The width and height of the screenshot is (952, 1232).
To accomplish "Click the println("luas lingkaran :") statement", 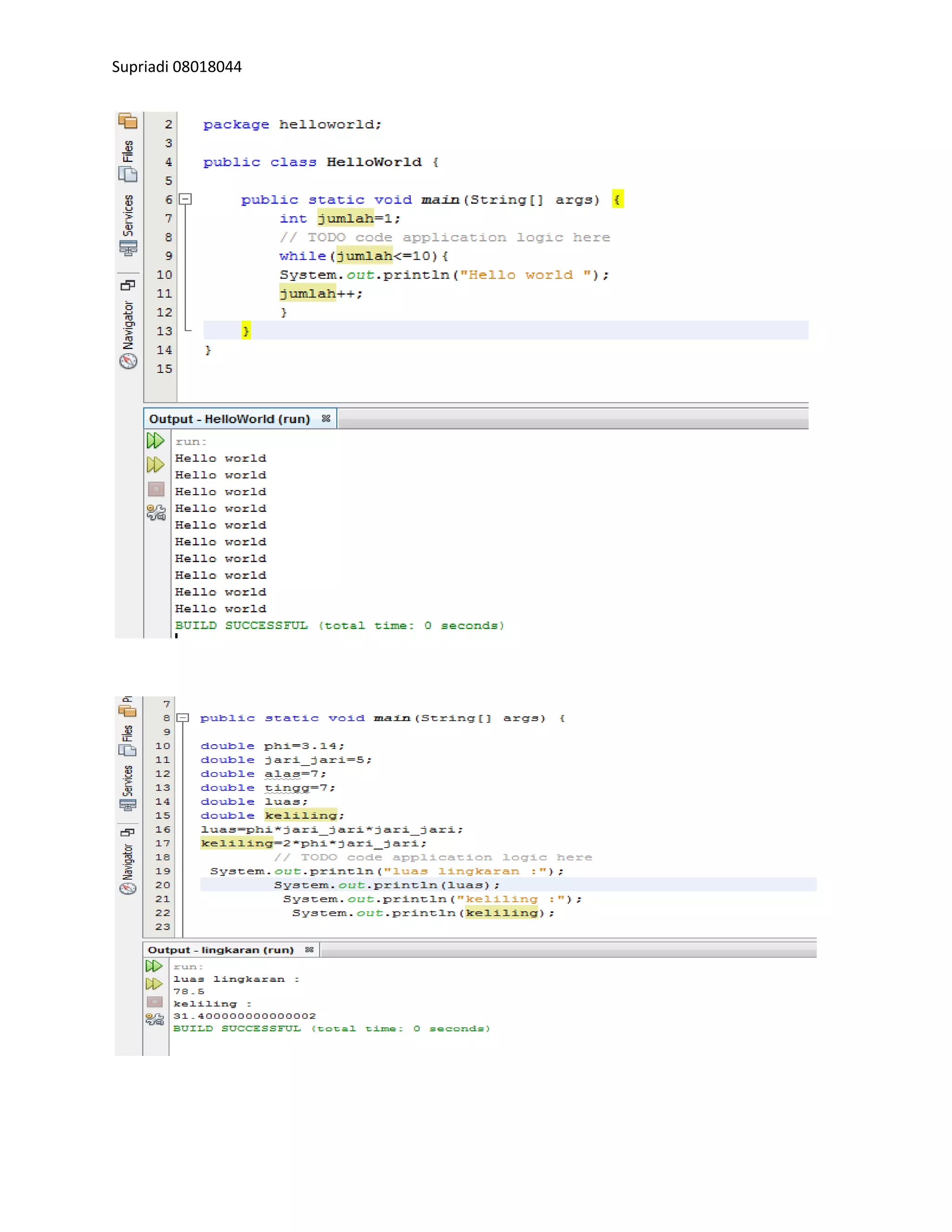I will [387, 871].
